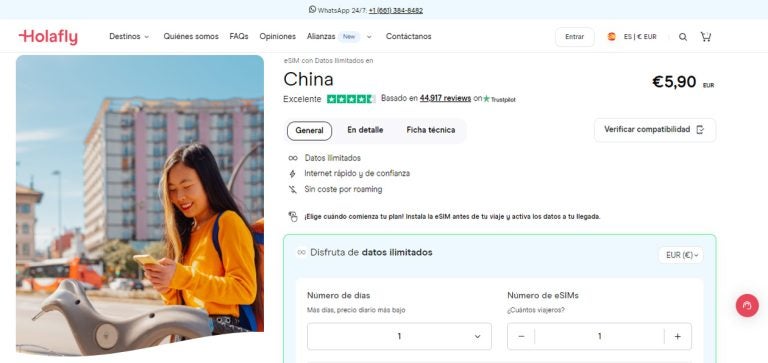Open the Holafly home logo
The width and height of the screenshot is (768, 363).
pyautogui.click(x=48, y=37)
